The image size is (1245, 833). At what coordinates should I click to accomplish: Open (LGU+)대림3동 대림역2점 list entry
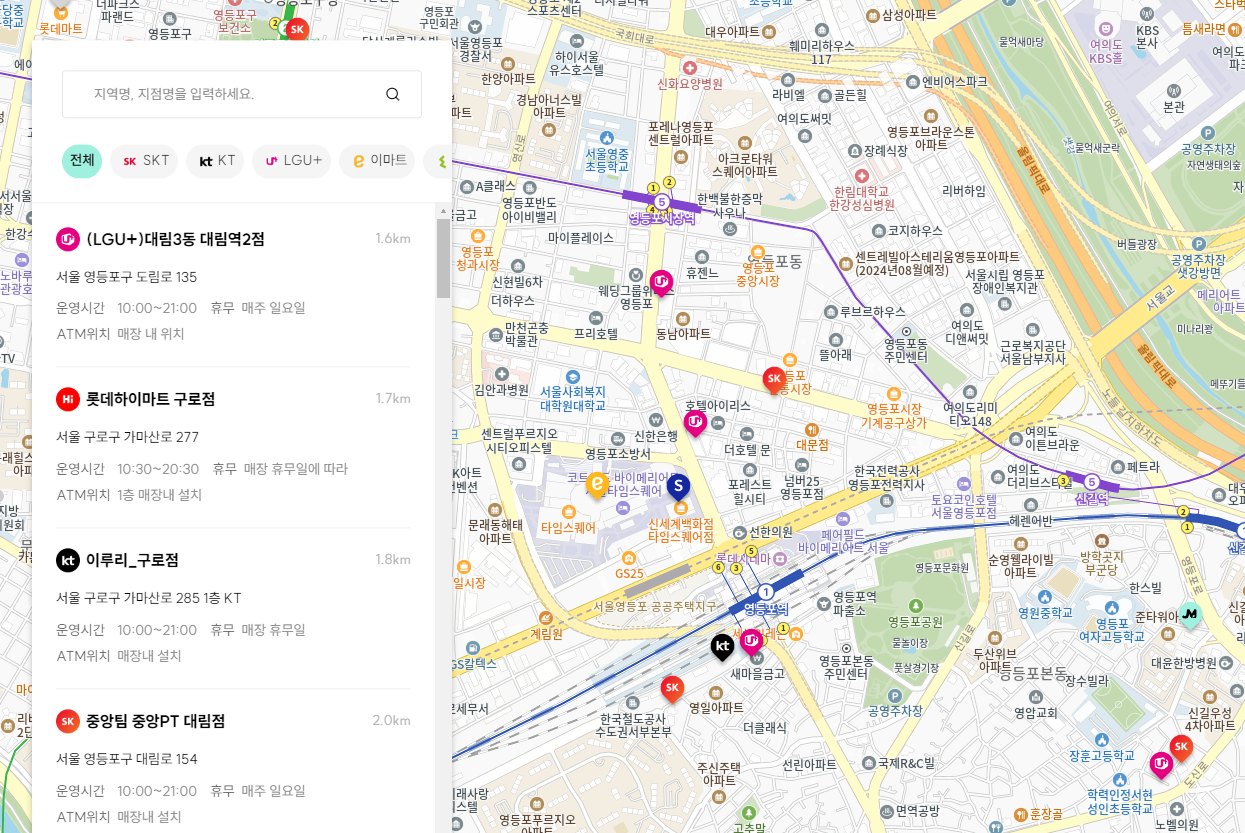[x=234, y=285]
